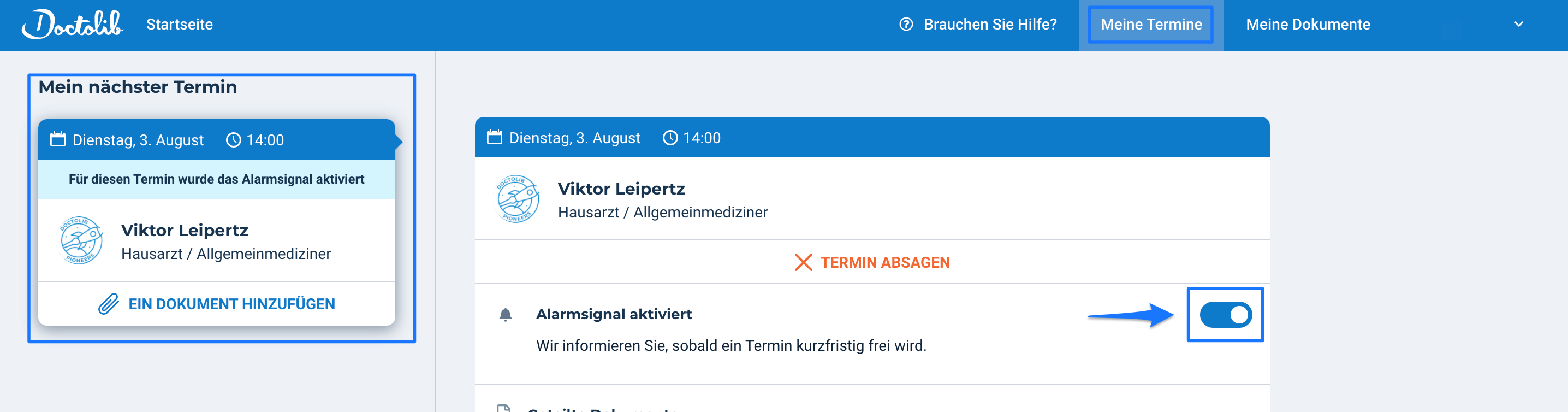Click the orange X cancel icon
The height and width of the screenshot is (412, 1568).
click(803, 263)
